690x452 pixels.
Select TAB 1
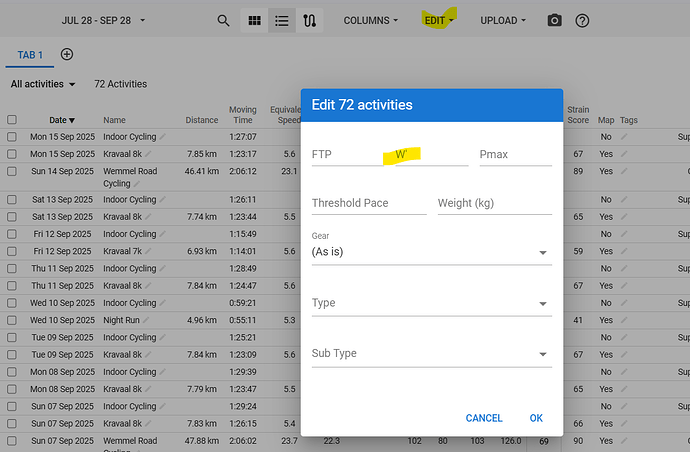point(30,55)
